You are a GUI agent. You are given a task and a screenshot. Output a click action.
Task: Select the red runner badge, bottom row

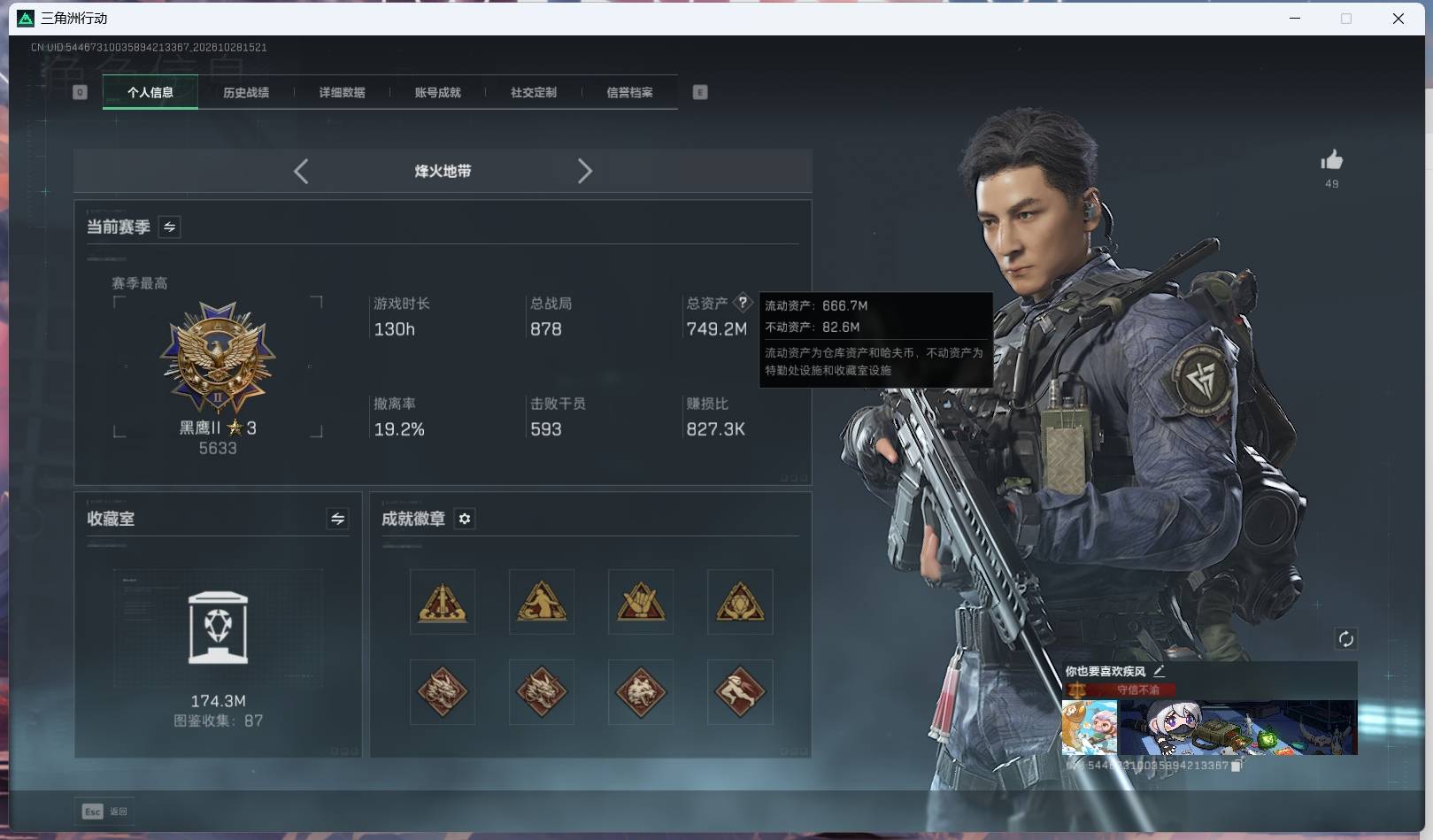tap(740, 692)
